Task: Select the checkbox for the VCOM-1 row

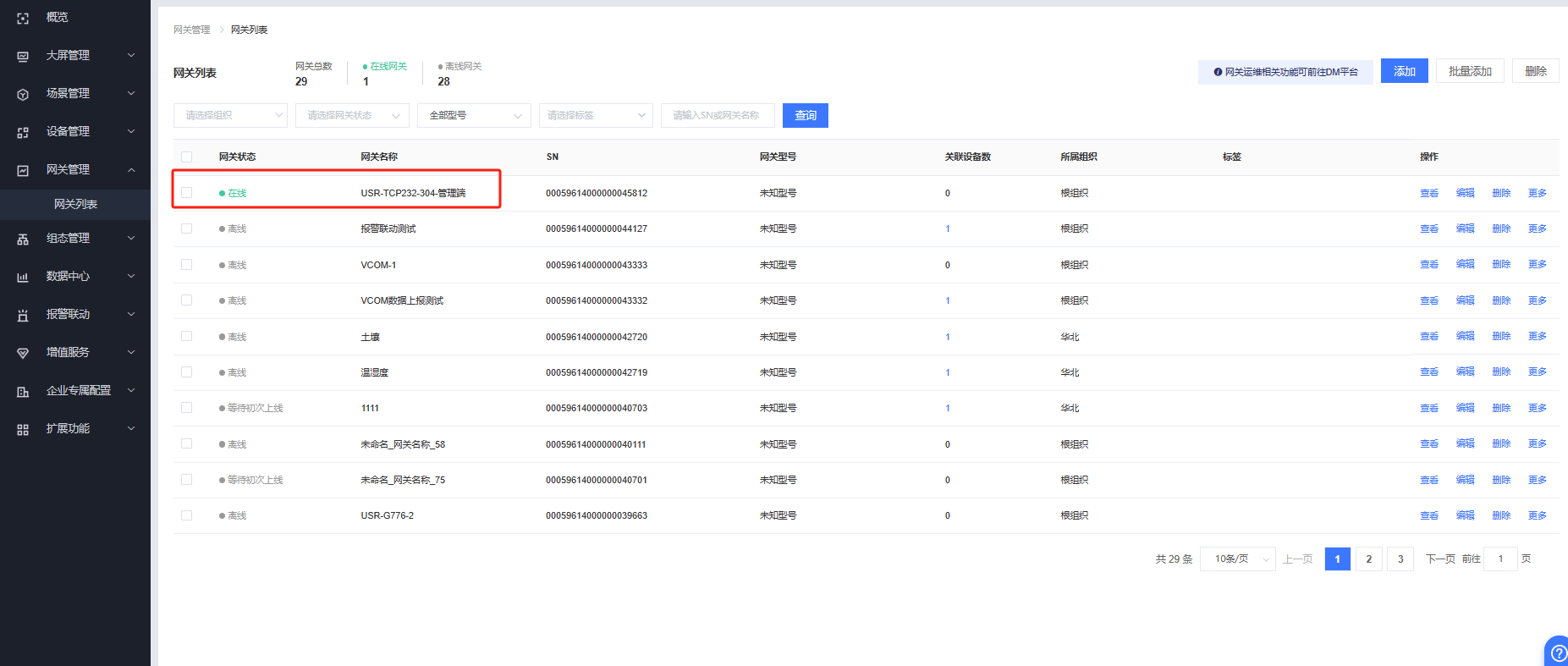Action: coord(187,265)
